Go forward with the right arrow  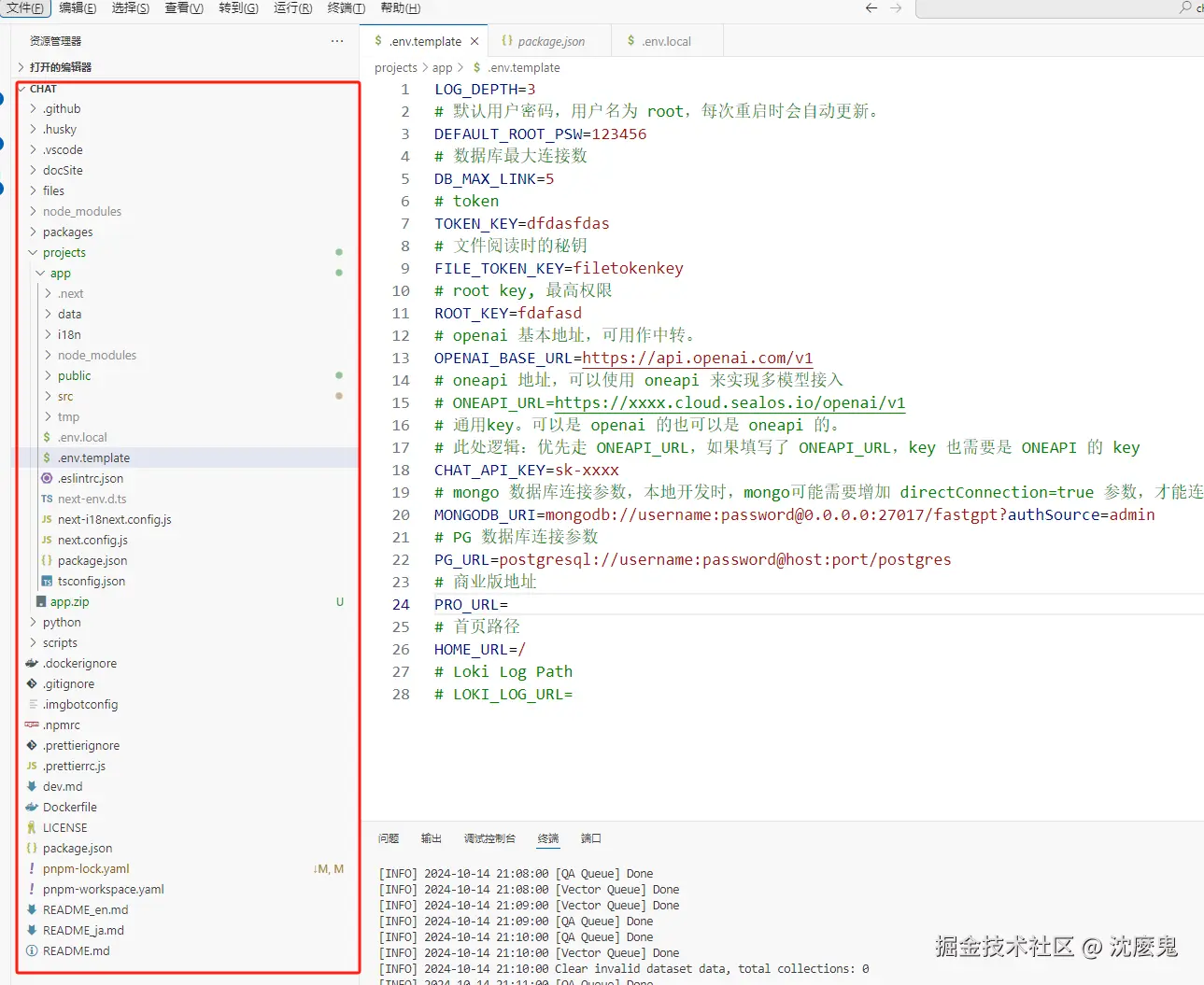896,7
